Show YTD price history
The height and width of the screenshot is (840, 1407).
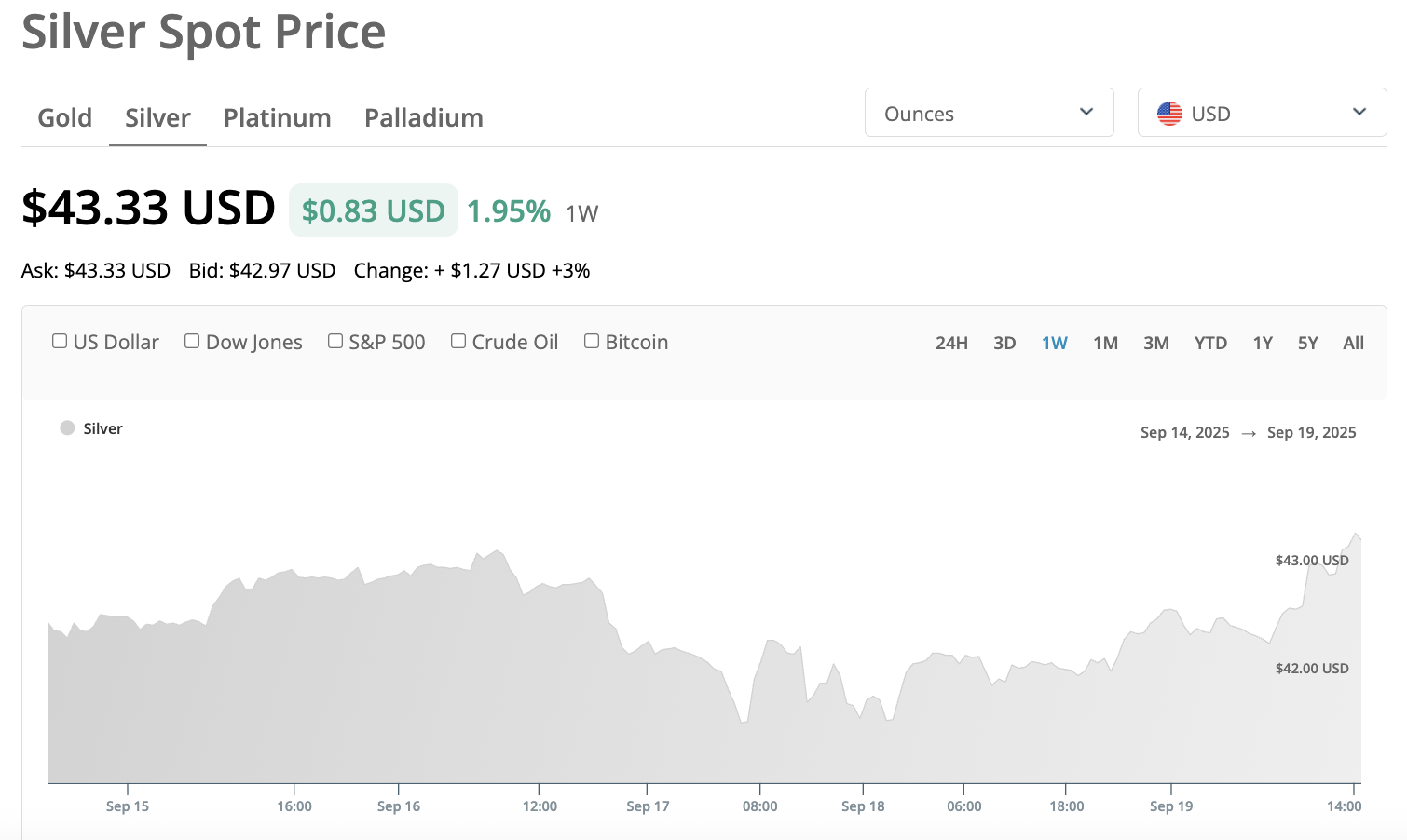(1210, 344)
